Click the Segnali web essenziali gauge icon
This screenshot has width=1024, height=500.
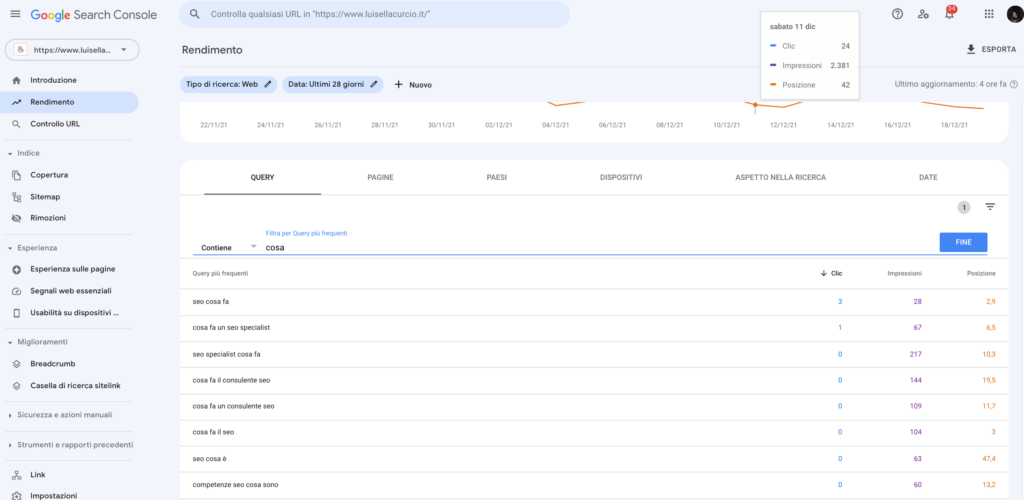click(x=16, y=290)
